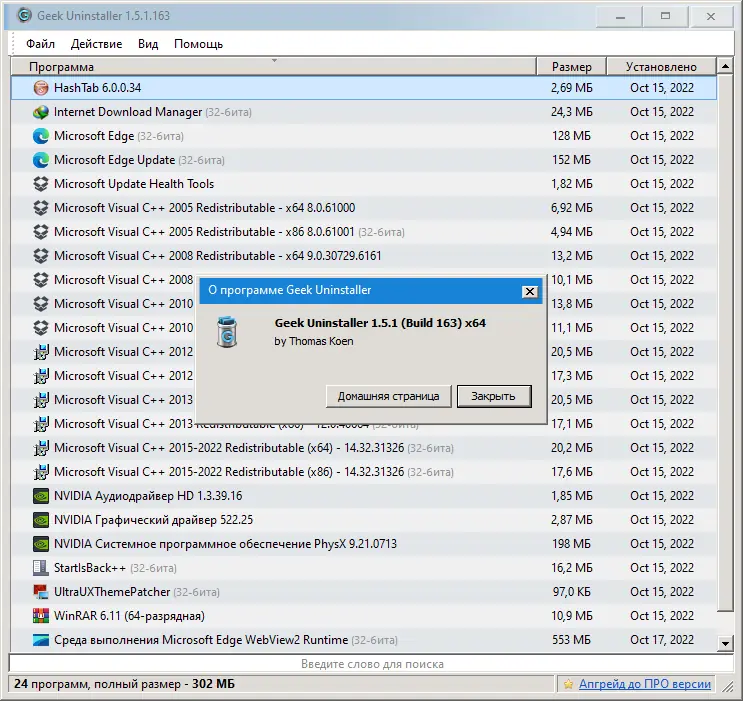Click the WinRAR 6.11 icon

(41, 616)
